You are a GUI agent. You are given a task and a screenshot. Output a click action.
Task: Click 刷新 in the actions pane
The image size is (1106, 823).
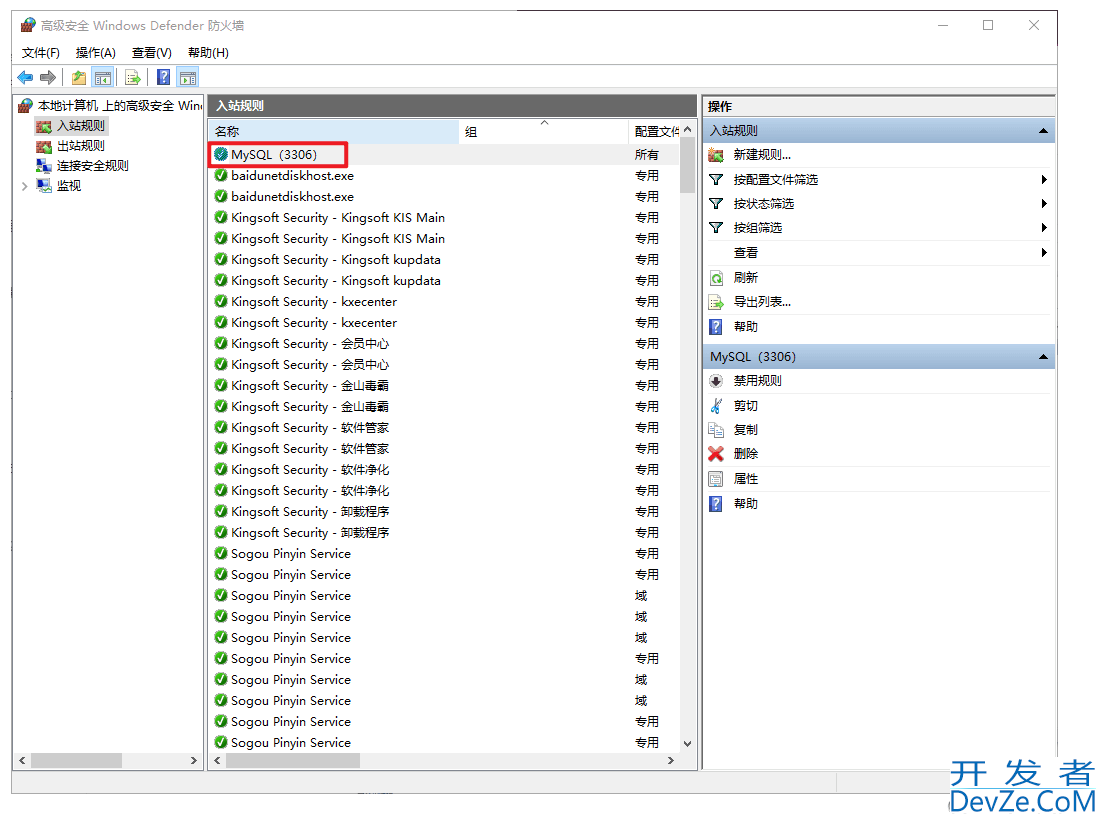click(x=746, y=278)
